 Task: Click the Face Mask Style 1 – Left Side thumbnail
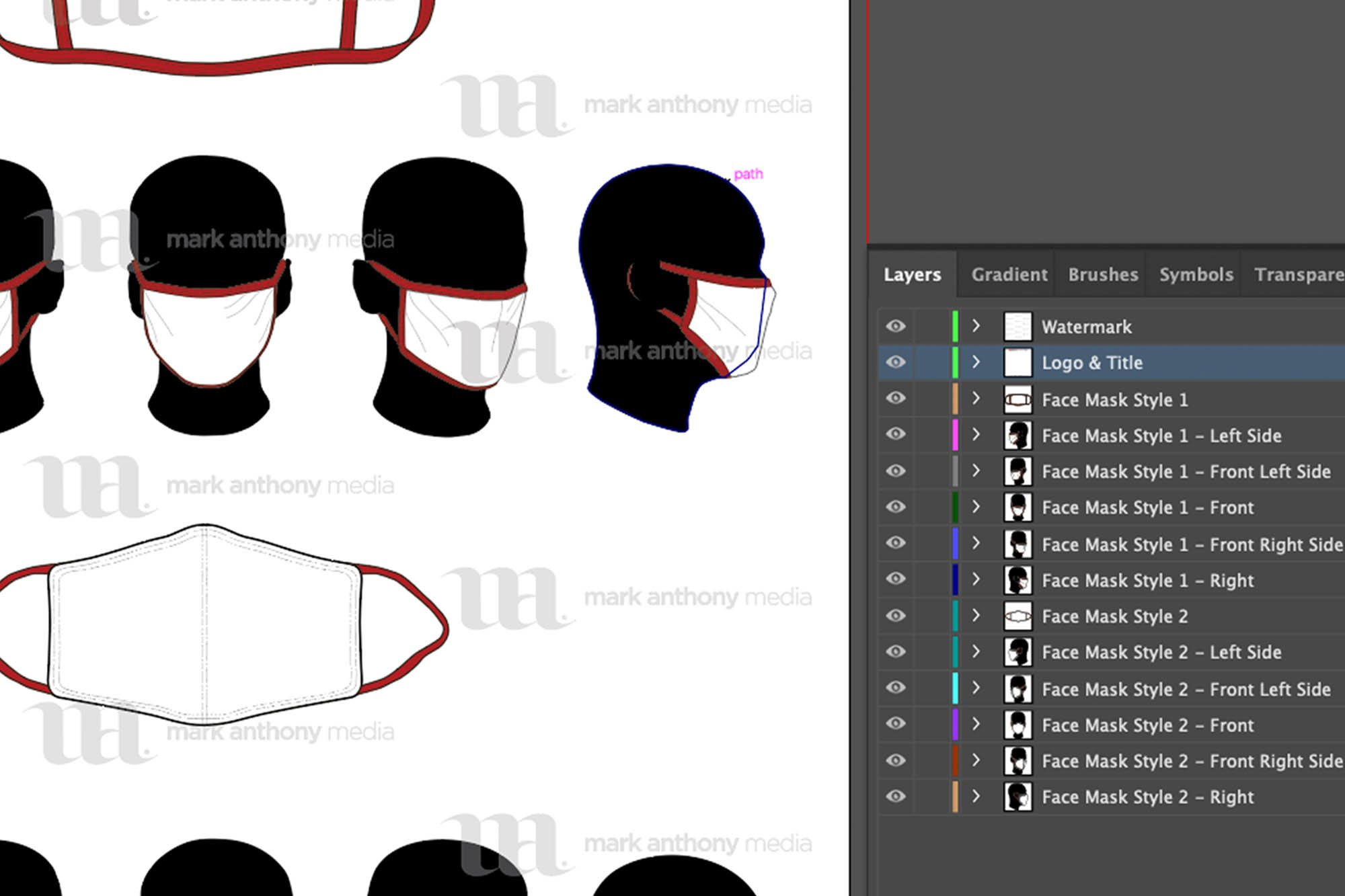1017,435
